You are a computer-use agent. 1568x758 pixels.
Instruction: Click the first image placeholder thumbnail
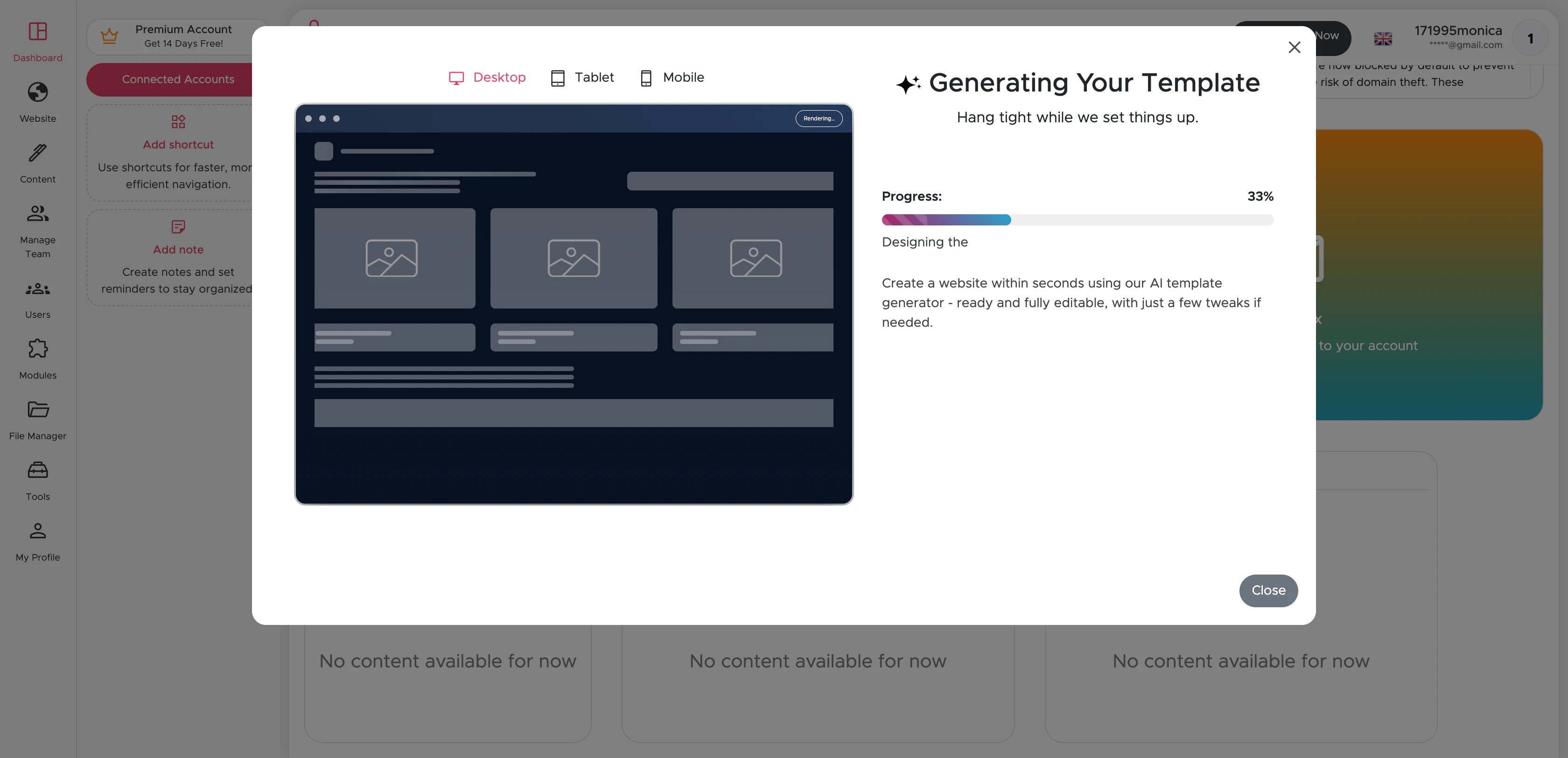pyautogui.click(x=394, y=258)
